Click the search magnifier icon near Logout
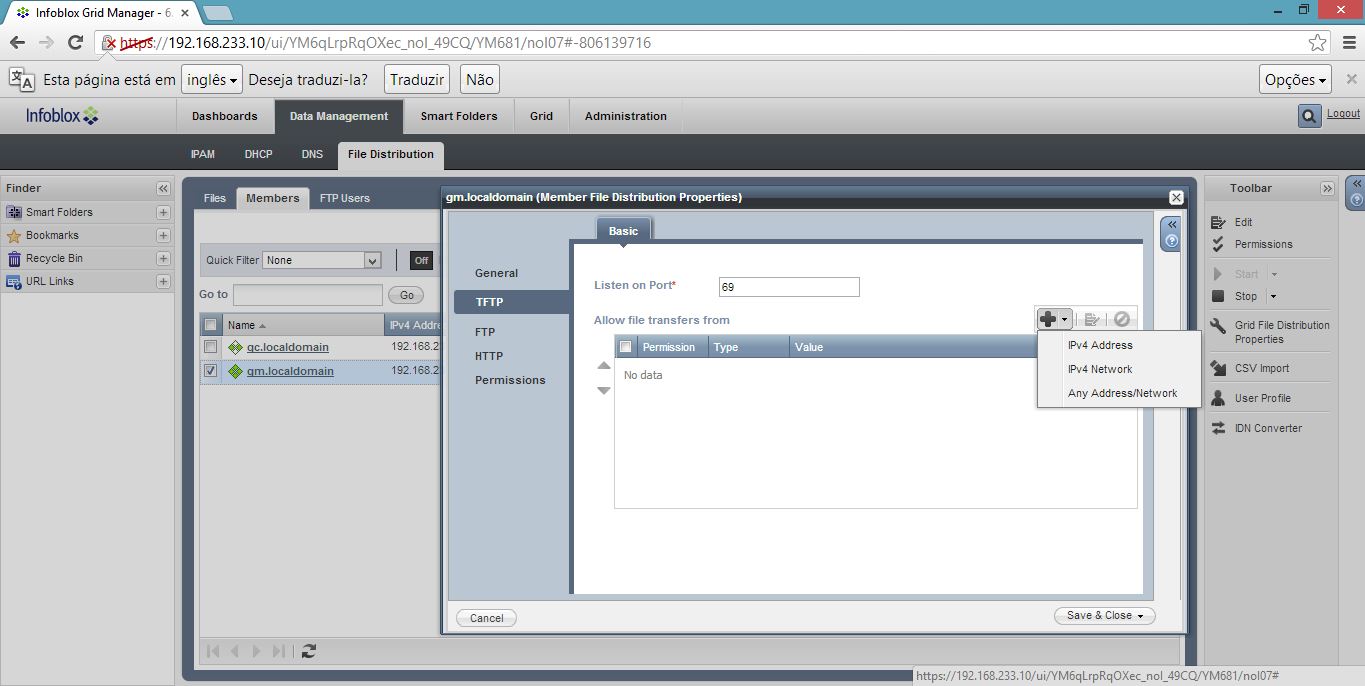This screenshot has height=686, width=1365. (1309, 116)
